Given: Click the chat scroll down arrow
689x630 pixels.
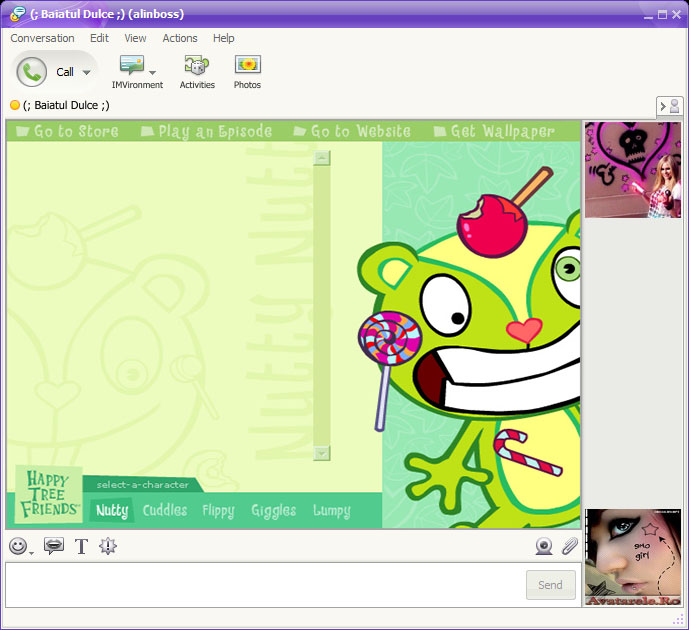Looking at the screenshot, I should (322, 453).
